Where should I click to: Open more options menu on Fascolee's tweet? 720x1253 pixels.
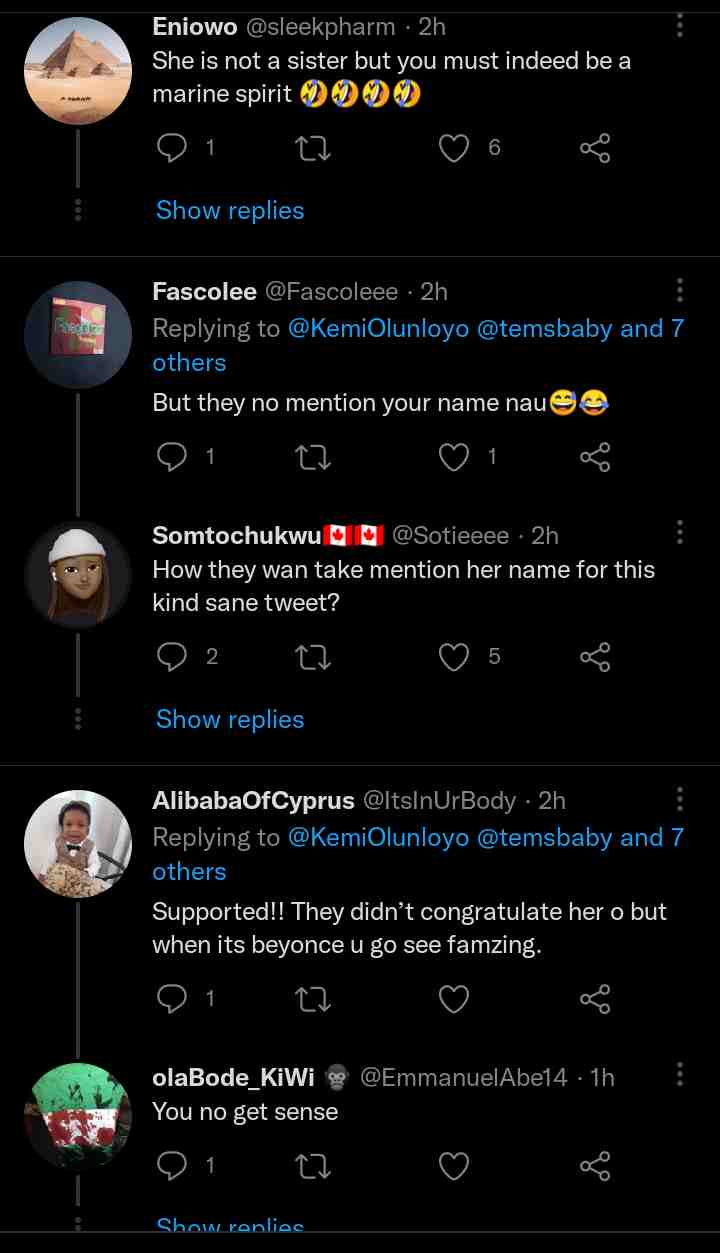(x=680, y=291)
